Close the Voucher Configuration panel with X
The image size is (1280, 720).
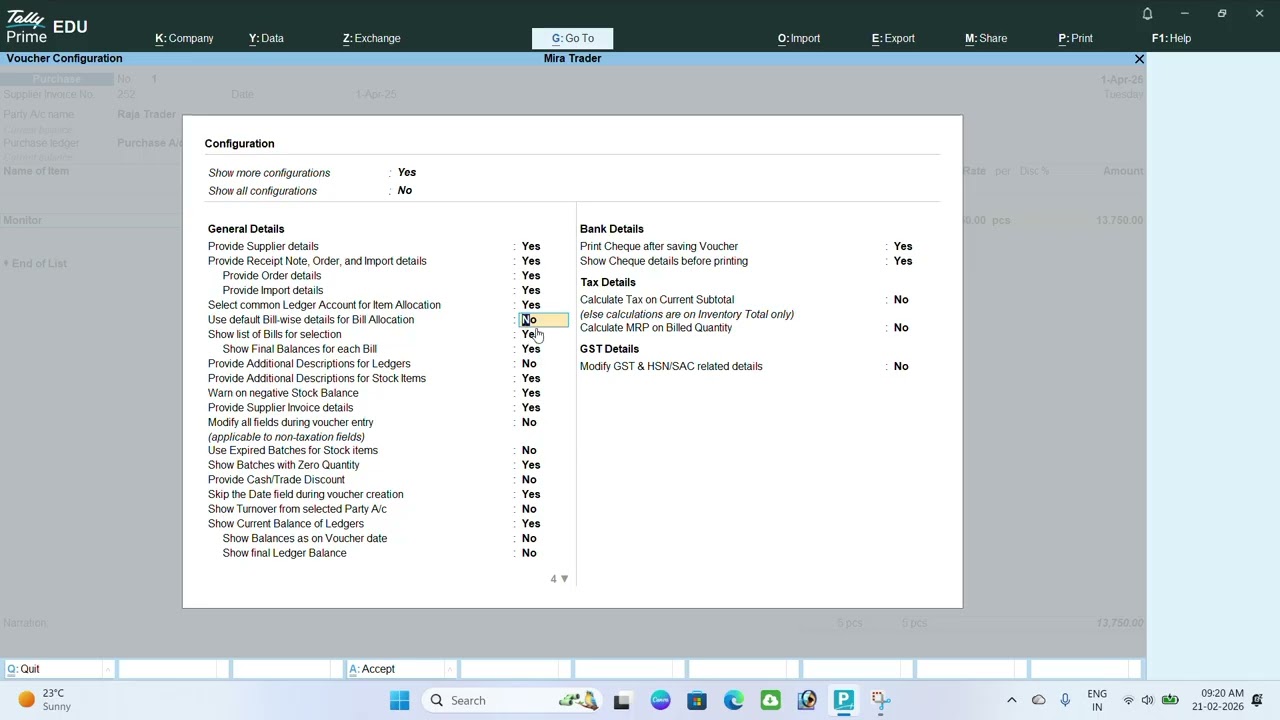[x=1139, y=59]
